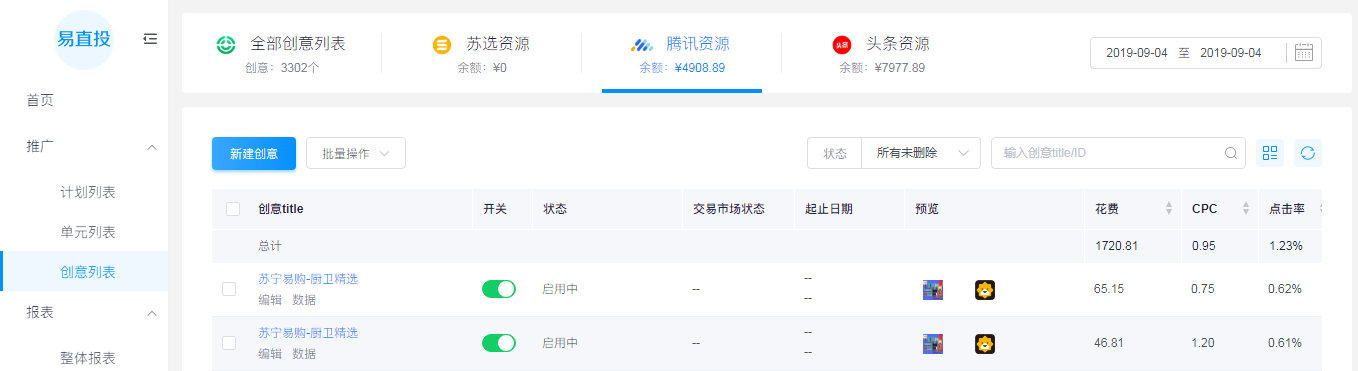Tick the checkbox of the first creative row
The width and height of the screenshot is (1358, 371).
pyautogui.click(x=229, y=289)
